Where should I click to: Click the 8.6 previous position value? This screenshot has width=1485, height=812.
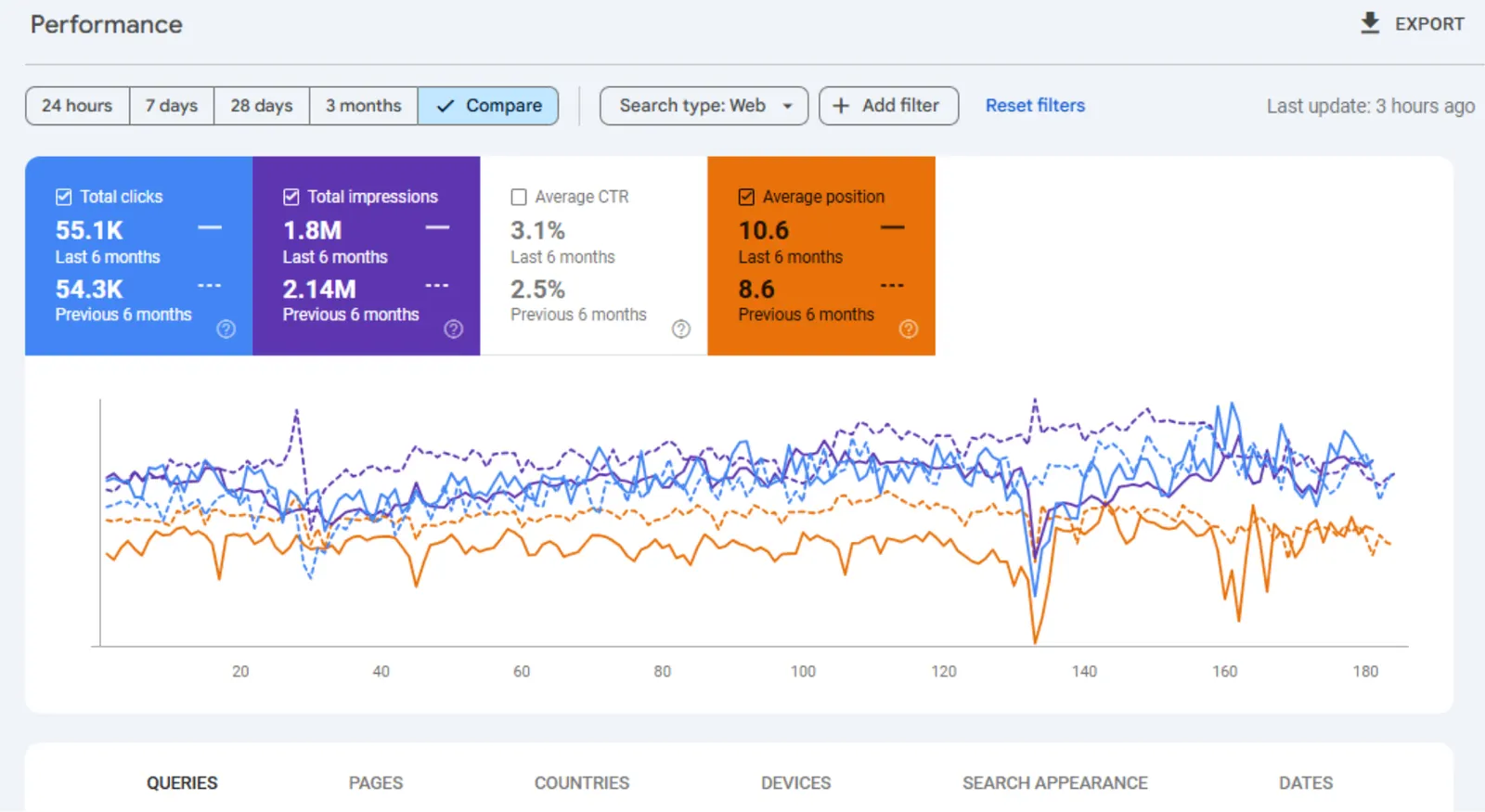(756, 290)
